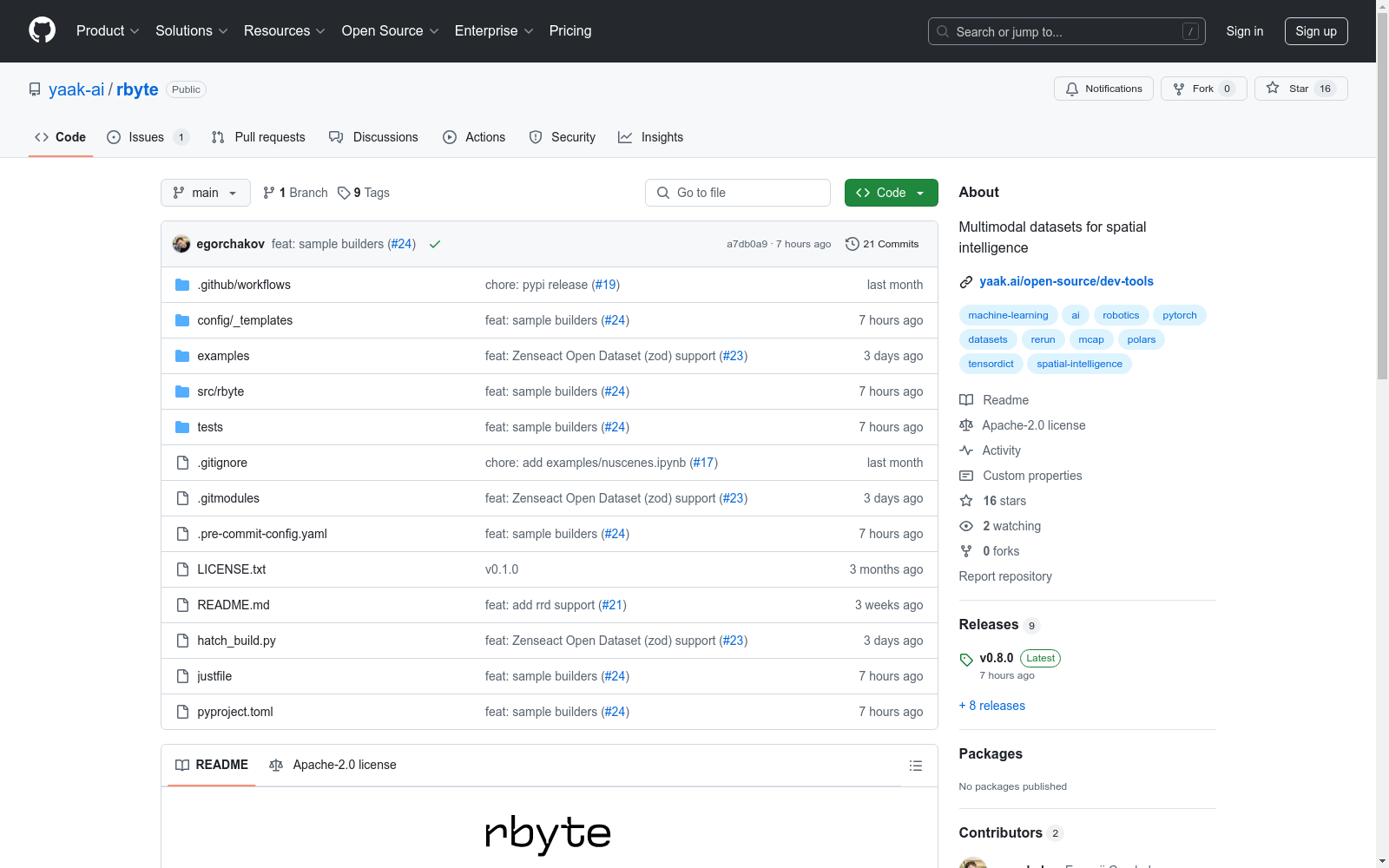
Task: Click the book icon beside Readme
Action: point(966,400)
